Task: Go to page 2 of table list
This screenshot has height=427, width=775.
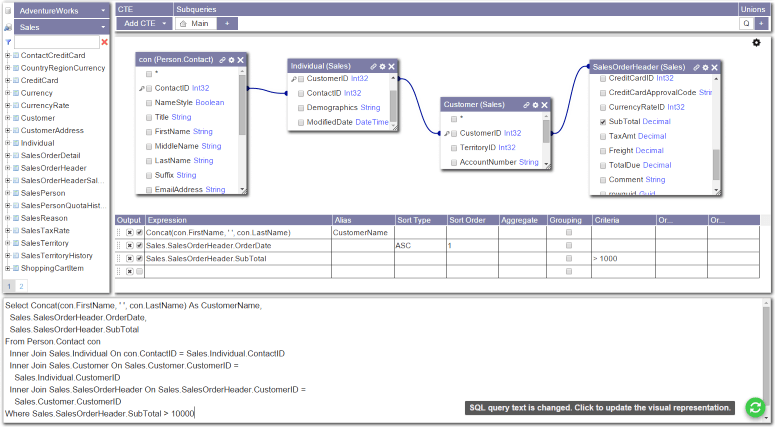Action: (21, 286)
